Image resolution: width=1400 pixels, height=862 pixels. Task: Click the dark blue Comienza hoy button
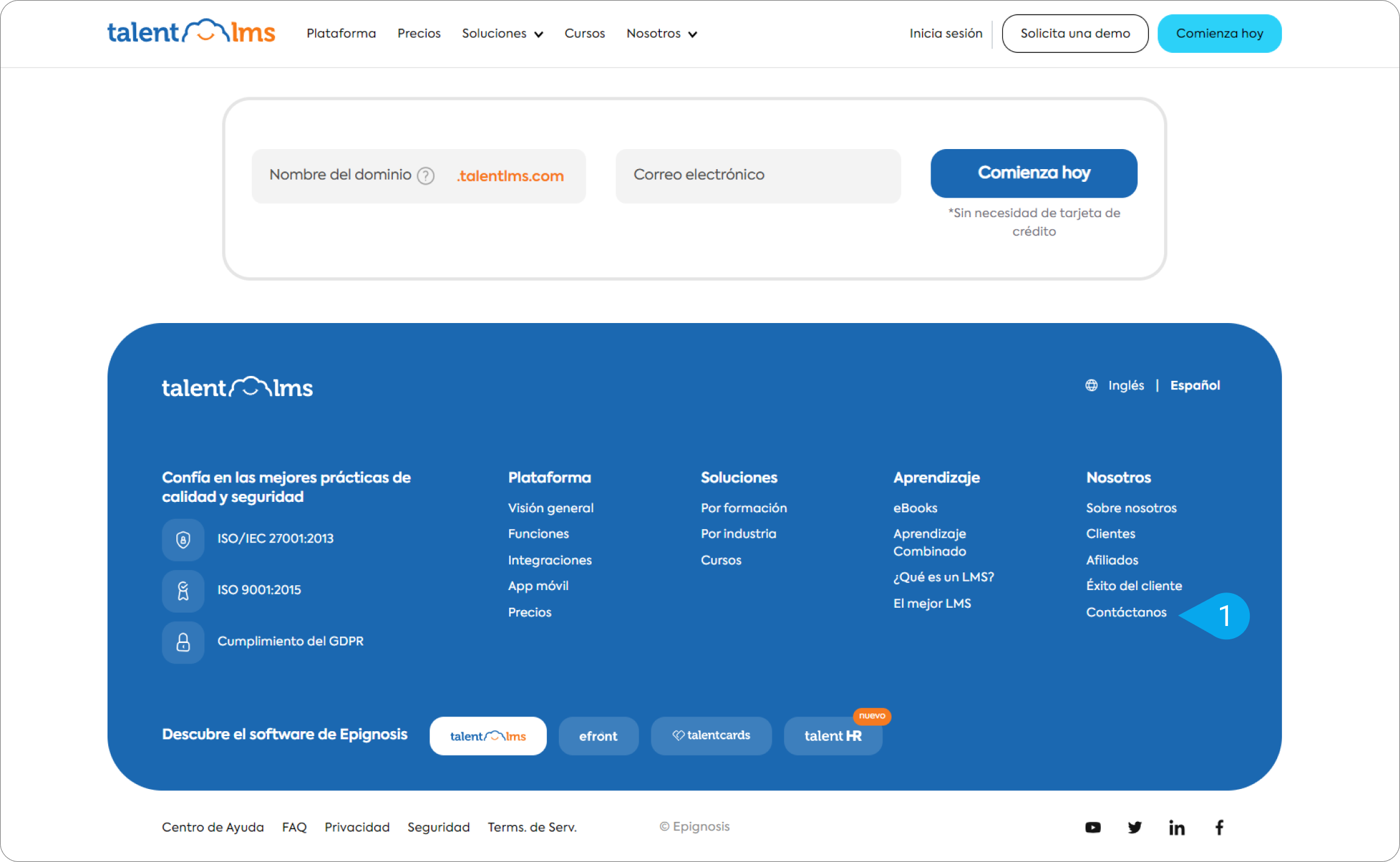[x=1034, y=173]
